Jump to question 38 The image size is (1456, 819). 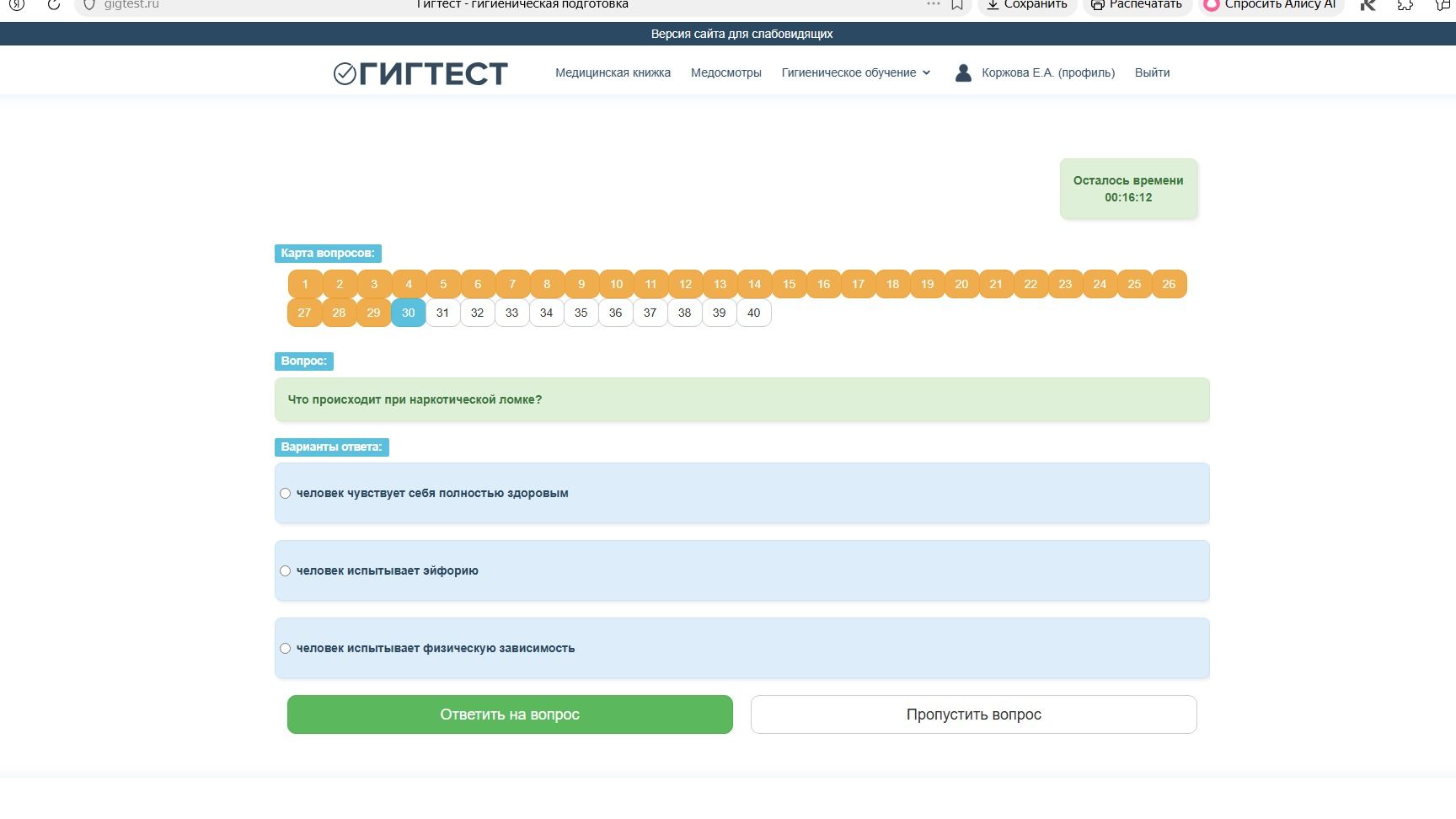tap(684, 313)
